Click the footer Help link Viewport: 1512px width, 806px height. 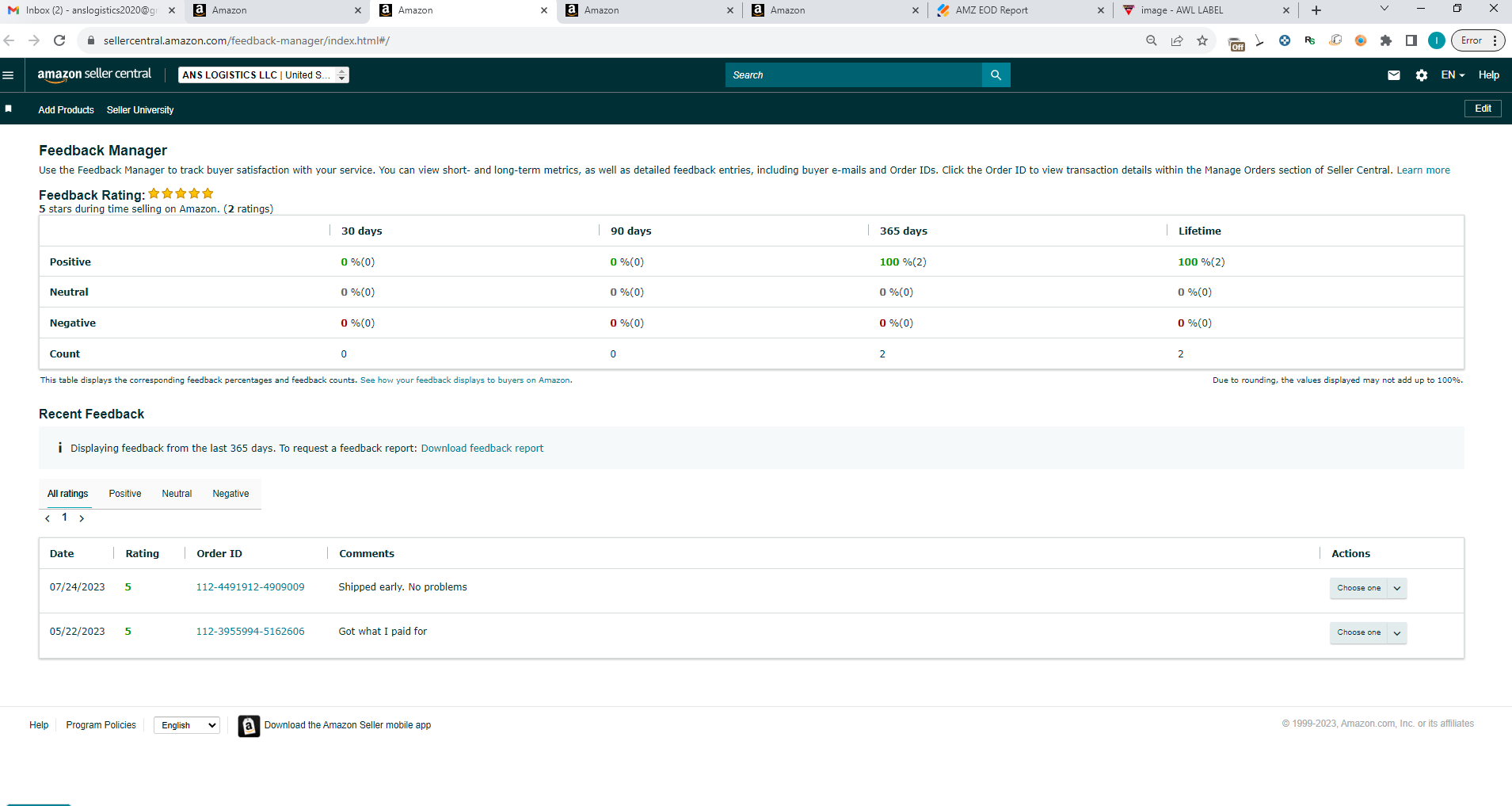tap(39, 725)
